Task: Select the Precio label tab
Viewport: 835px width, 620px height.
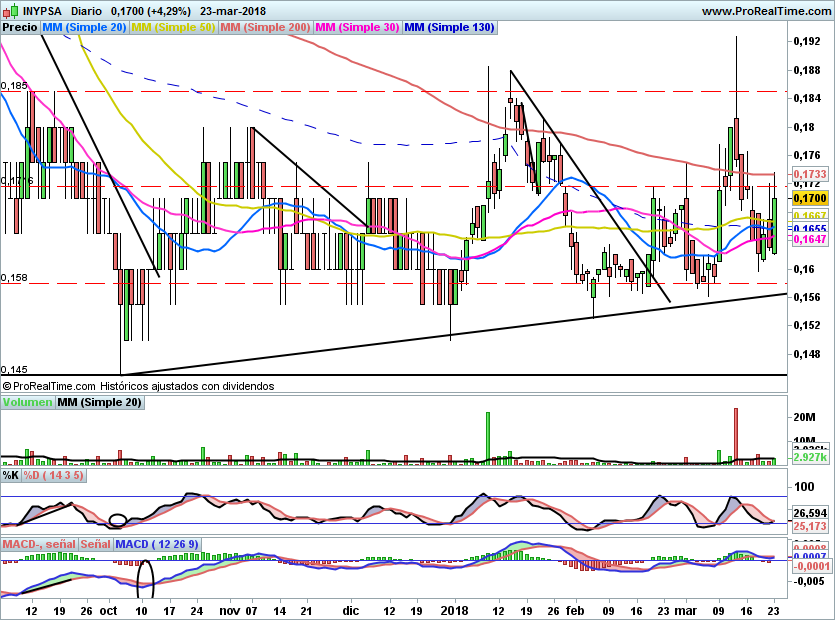Action: (20, 27)
